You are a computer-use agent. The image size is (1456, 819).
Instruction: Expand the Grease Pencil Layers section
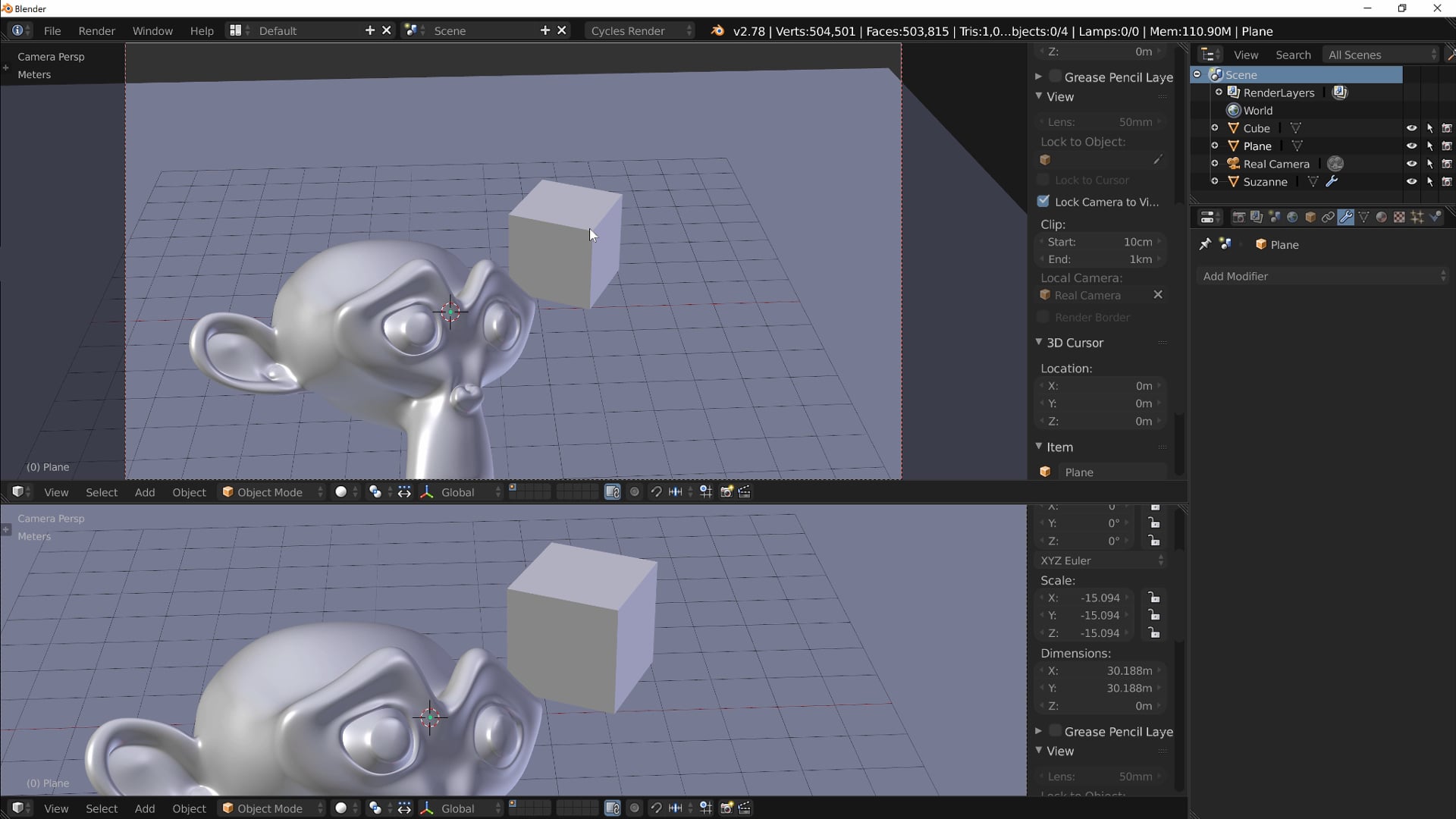[x=1039, y=76]
